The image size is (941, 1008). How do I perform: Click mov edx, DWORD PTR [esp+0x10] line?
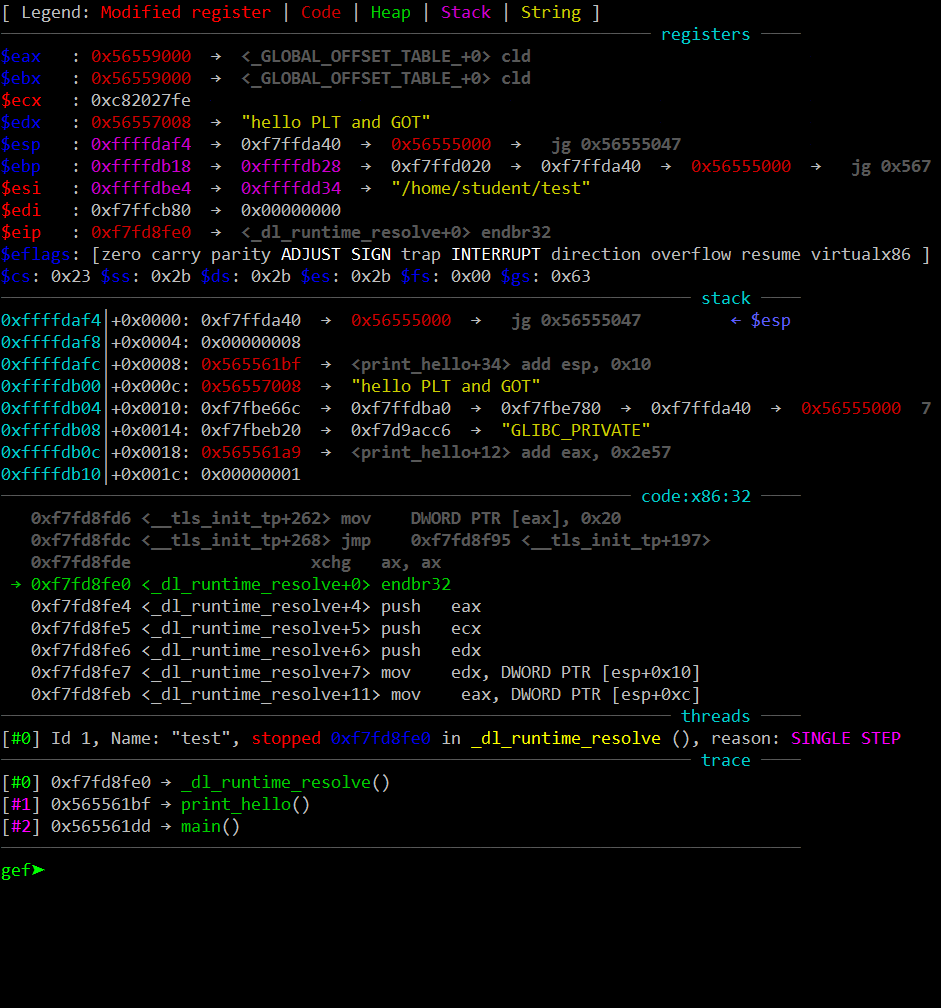[366, 672]
